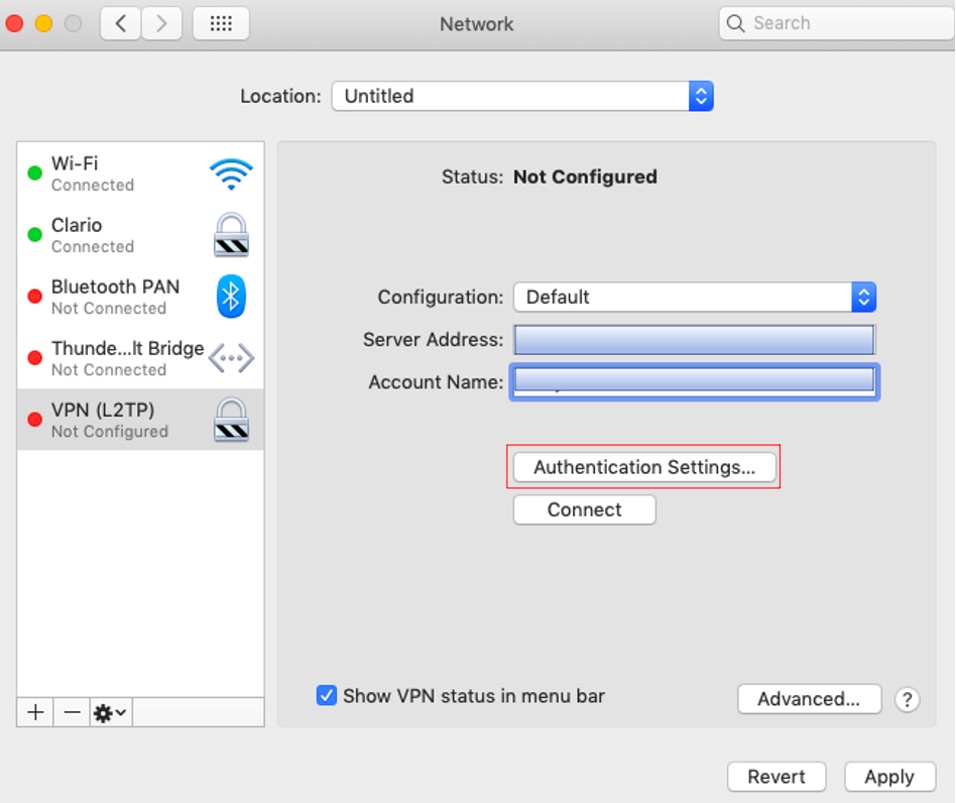Go back using the back arrow
Screen dimensions: 956x803
click(x=121, y=24)
